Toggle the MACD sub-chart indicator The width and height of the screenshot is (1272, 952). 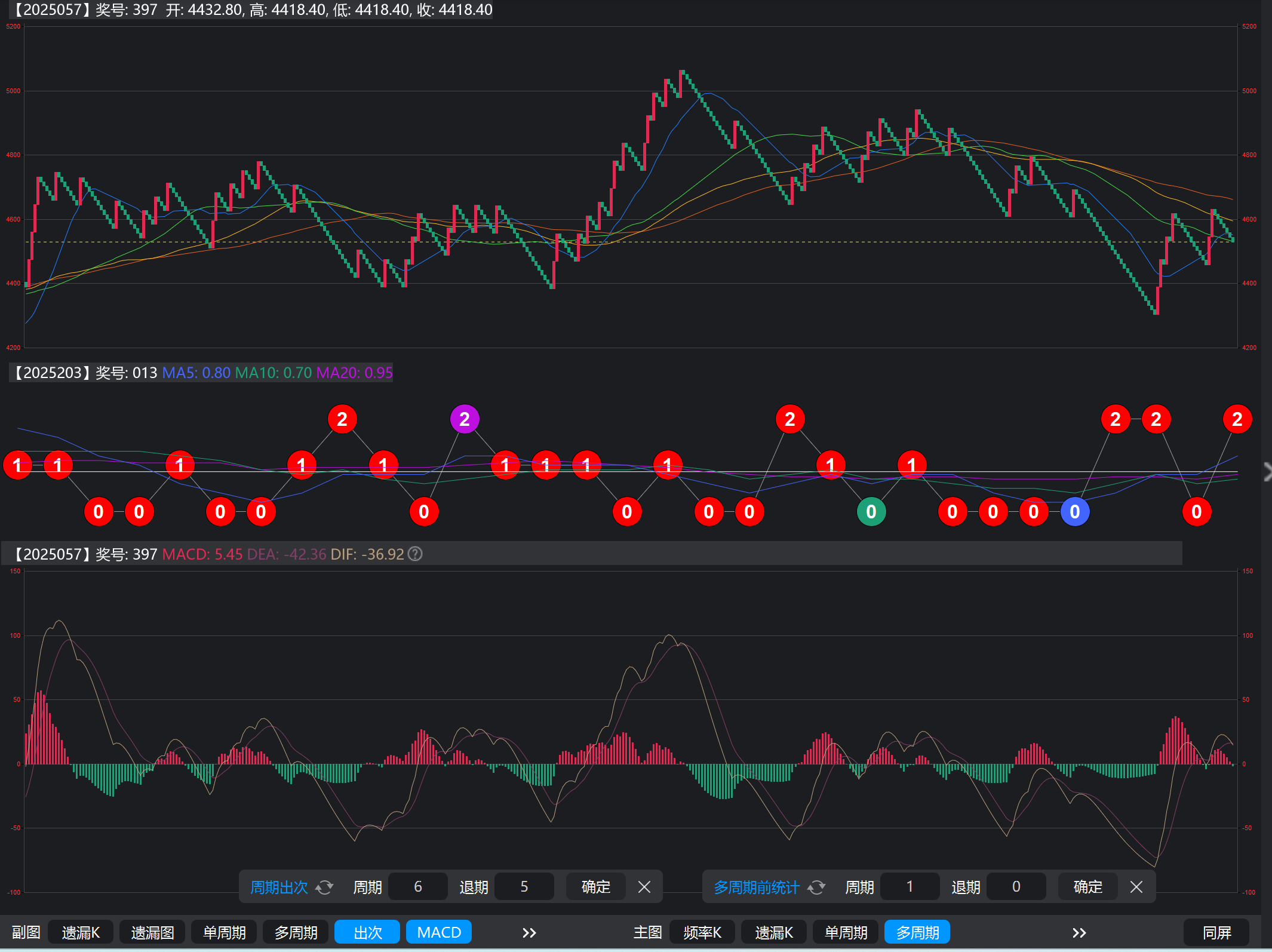[439, 932]
